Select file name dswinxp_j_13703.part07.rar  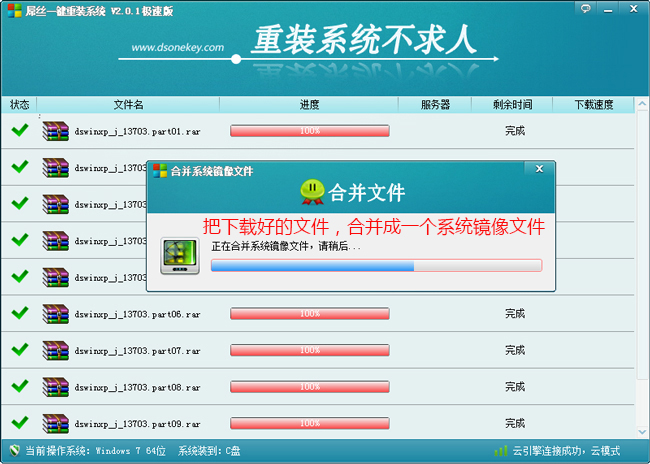(x=137, y=351)
